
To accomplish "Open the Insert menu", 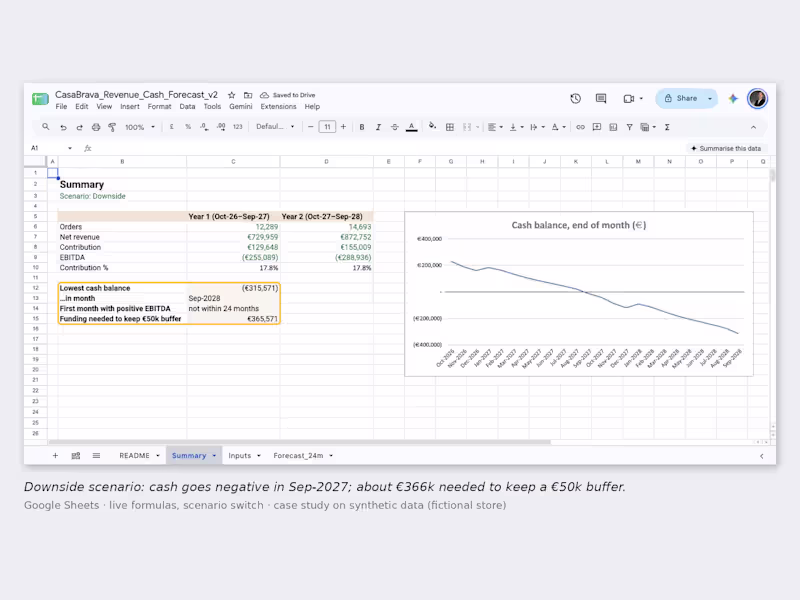I will 130,107.
